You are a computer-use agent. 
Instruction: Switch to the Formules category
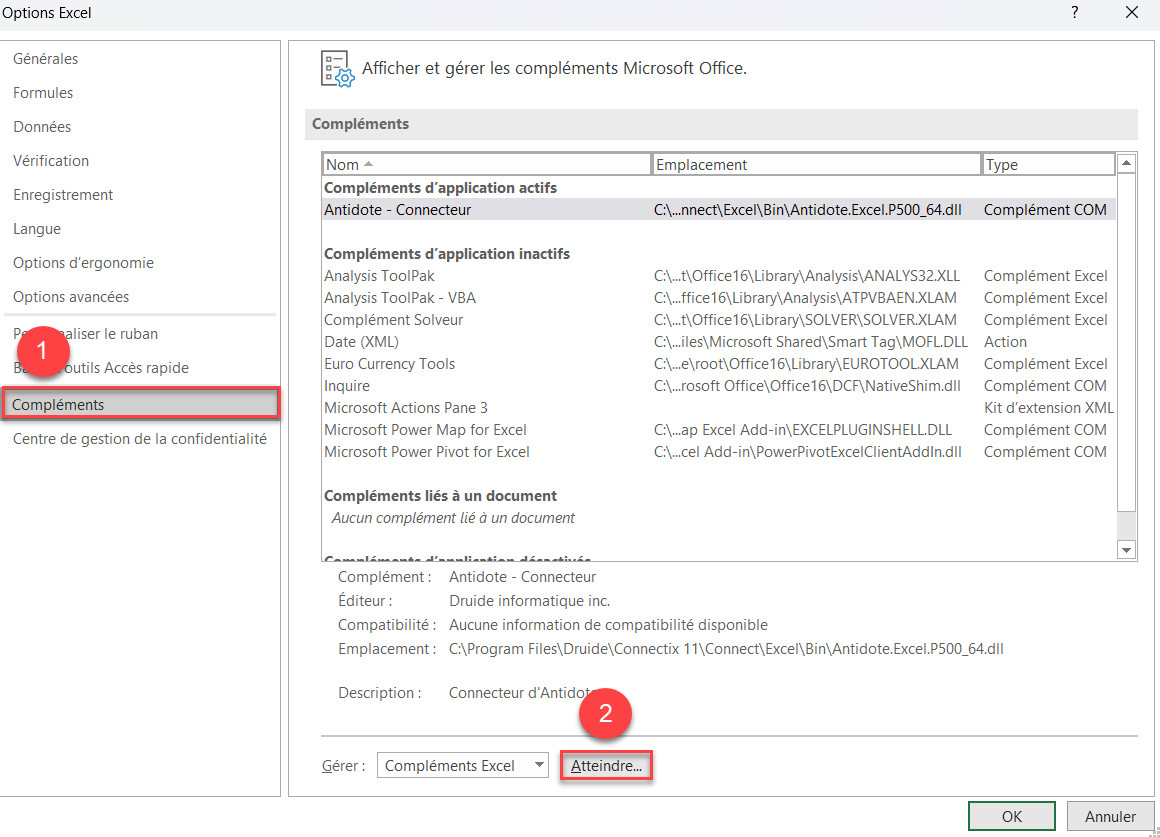[43, 93]
